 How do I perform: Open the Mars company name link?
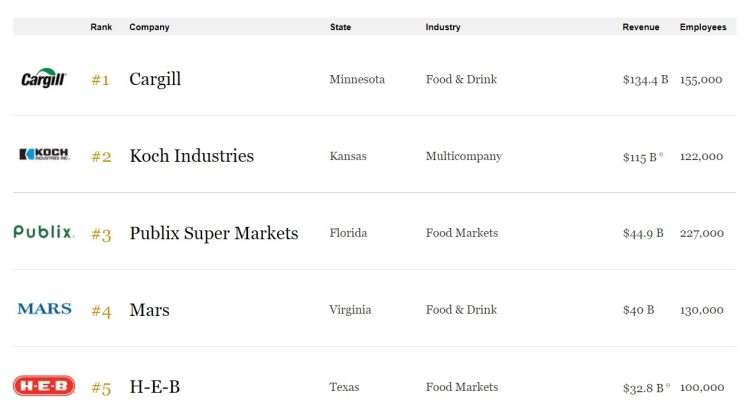click(x=149, y=310)
